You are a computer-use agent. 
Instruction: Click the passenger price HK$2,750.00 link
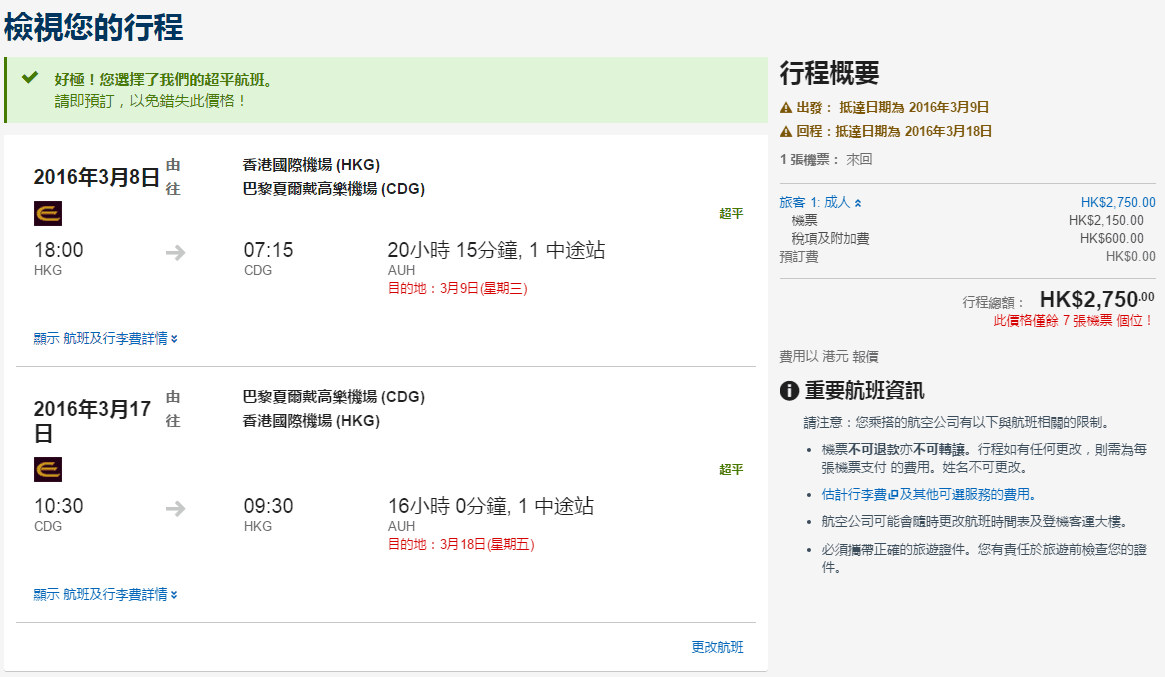coord(1117,202)
